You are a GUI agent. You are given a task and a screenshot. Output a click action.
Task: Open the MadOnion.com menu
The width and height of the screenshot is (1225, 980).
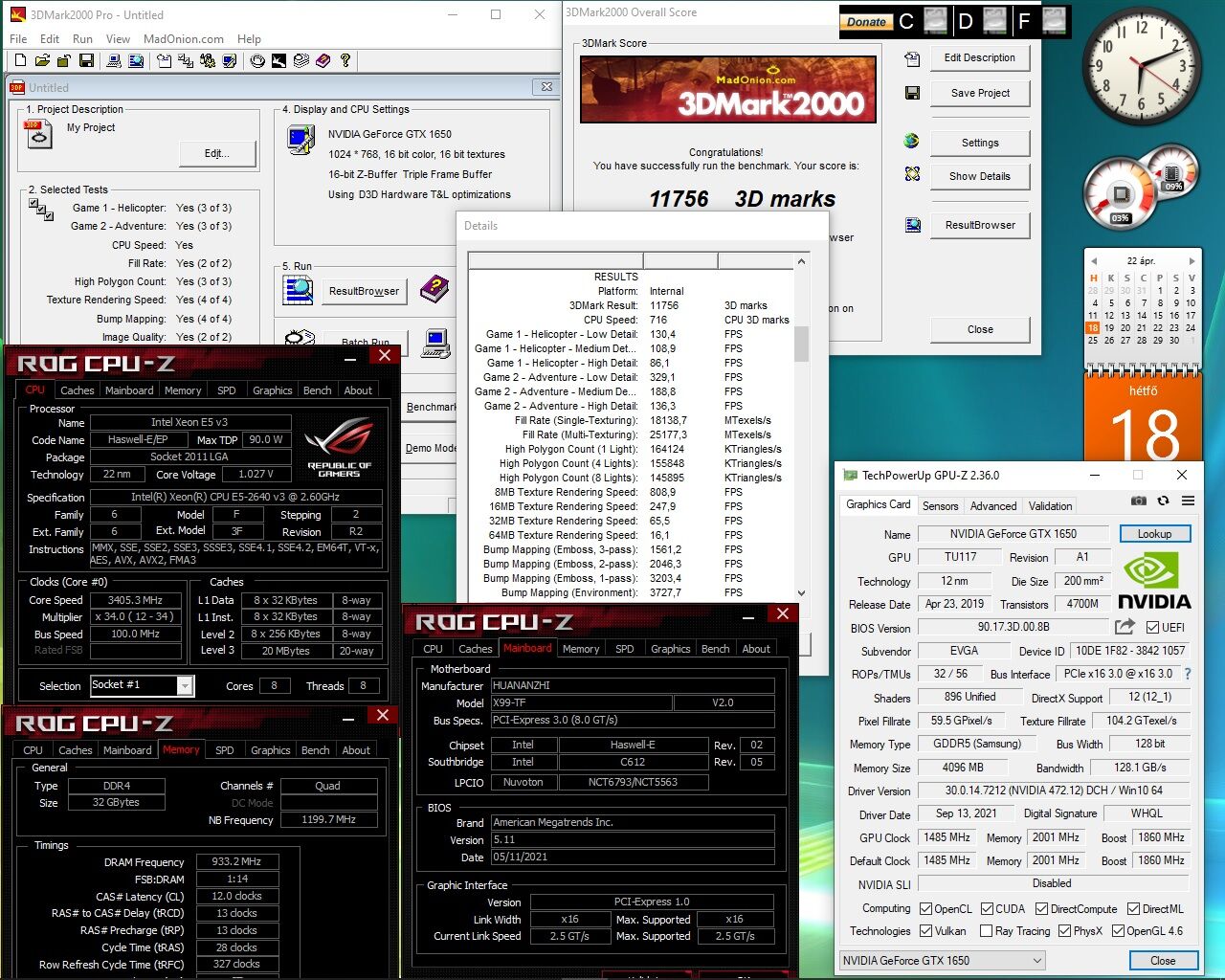pos(184,39)
